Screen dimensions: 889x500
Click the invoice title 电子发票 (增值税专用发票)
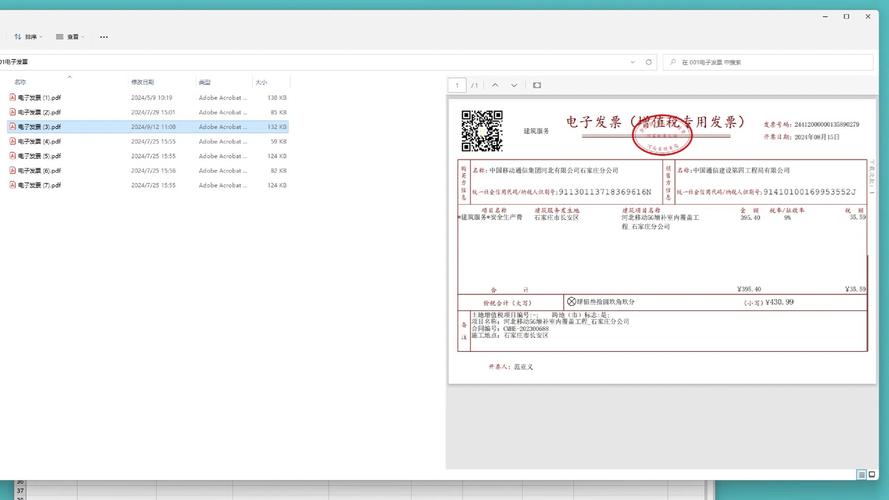pos(655,122)
